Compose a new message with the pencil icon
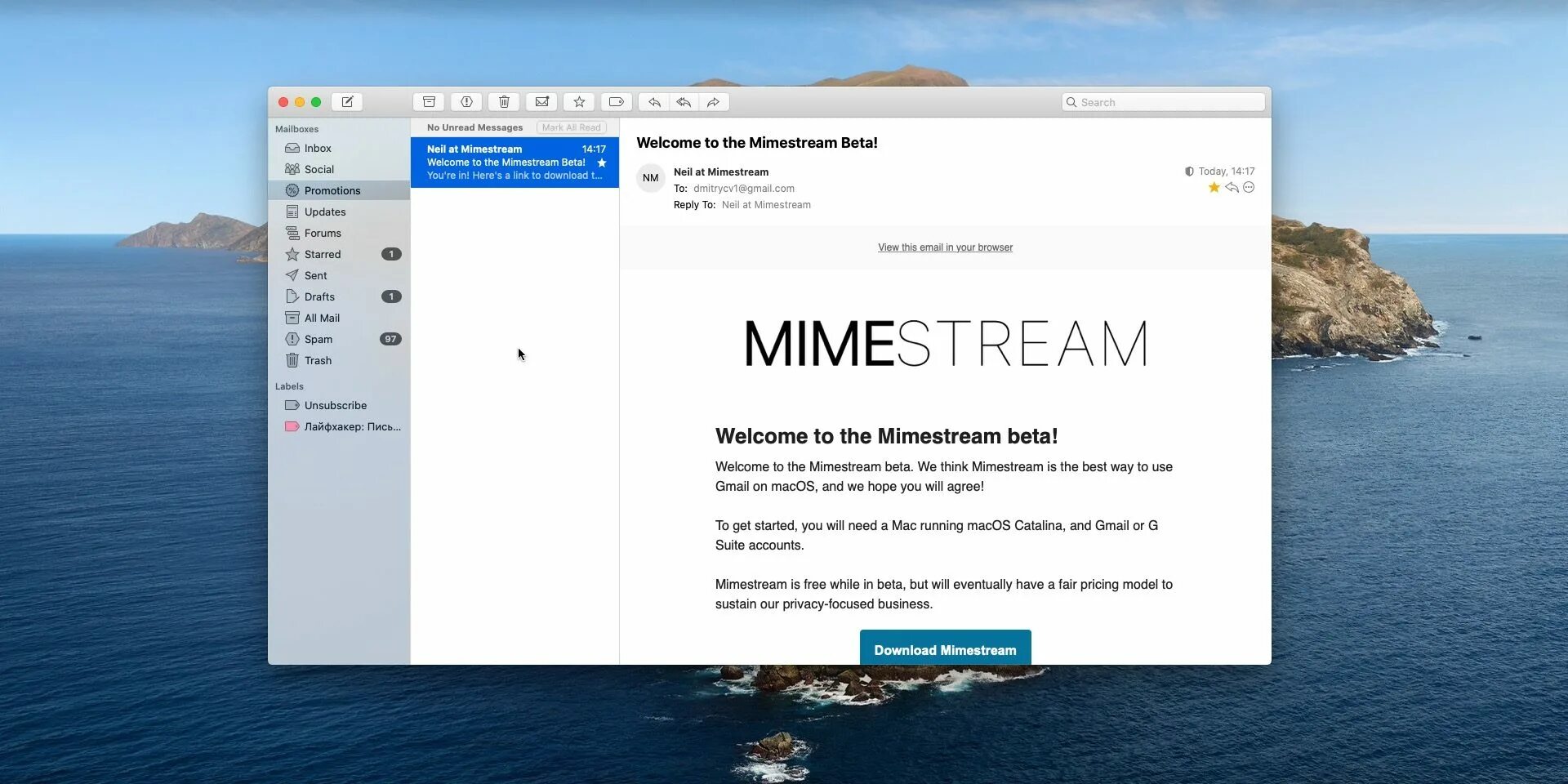 347,102
